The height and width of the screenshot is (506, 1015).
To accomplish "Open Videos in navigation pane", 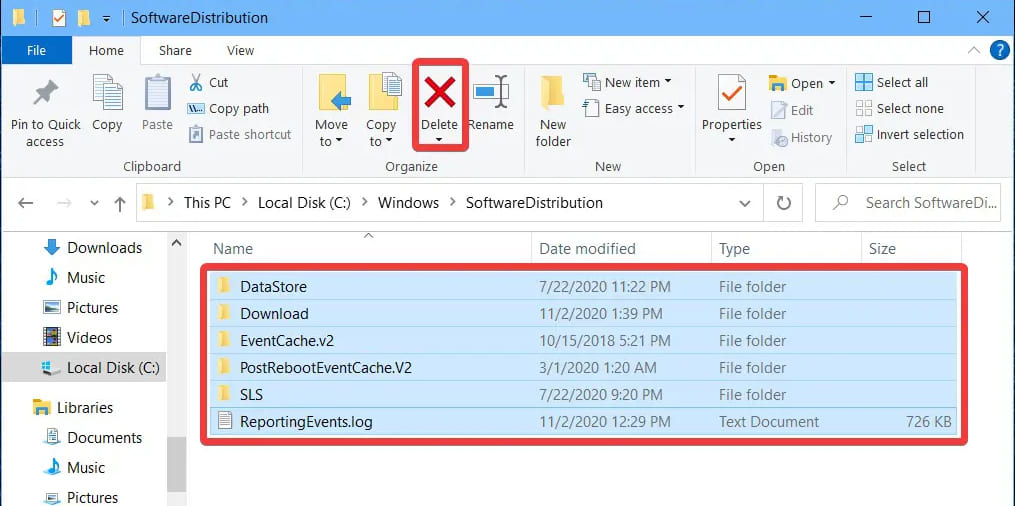I will pyautogui.click(x=77, y=337).
